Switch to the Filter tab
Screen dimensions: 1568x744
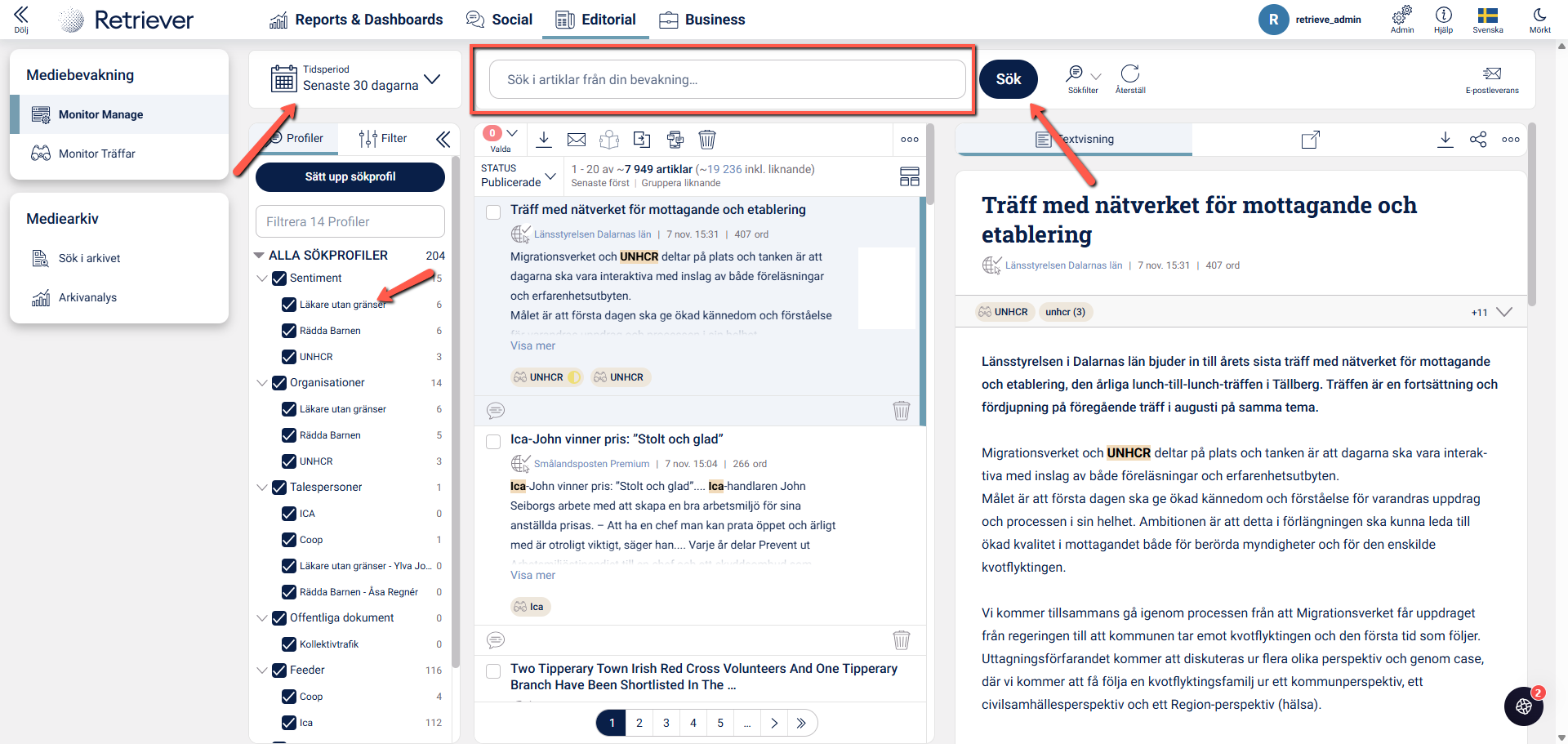pos(382,139)
